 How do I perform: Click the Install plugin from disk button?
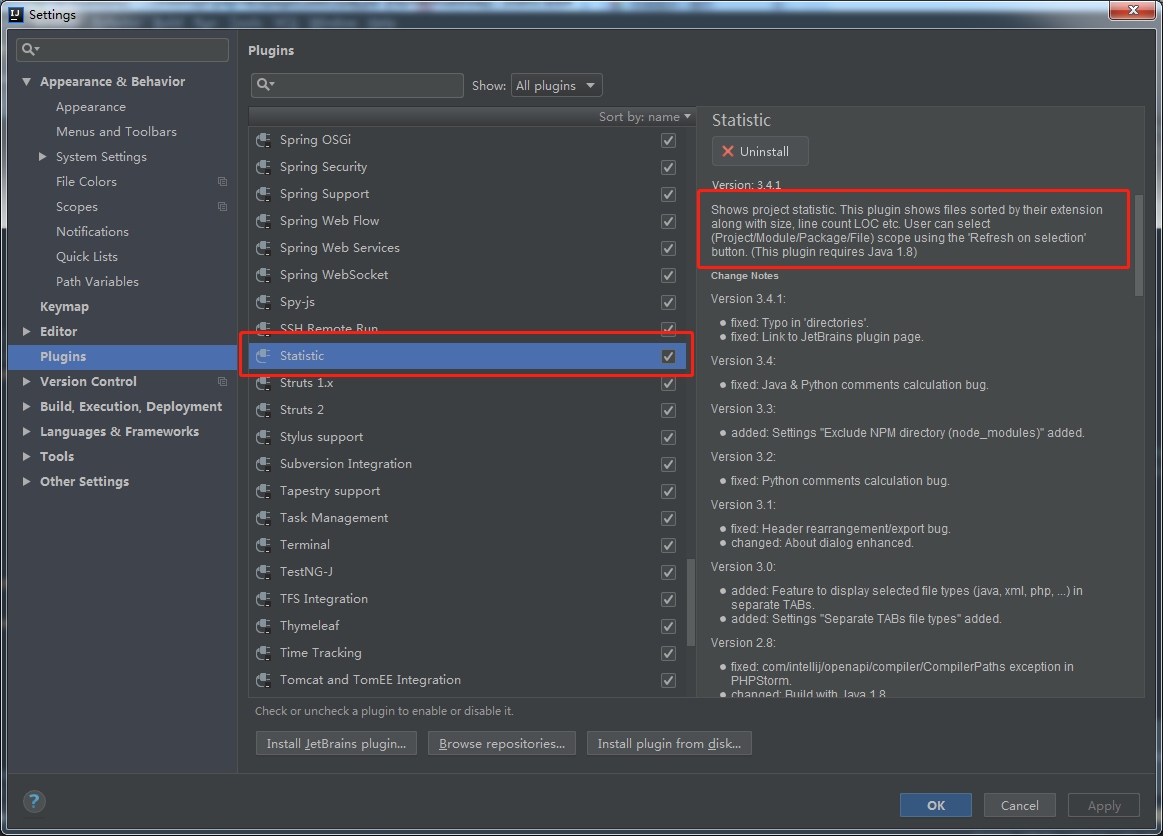(x=669, y=743)
